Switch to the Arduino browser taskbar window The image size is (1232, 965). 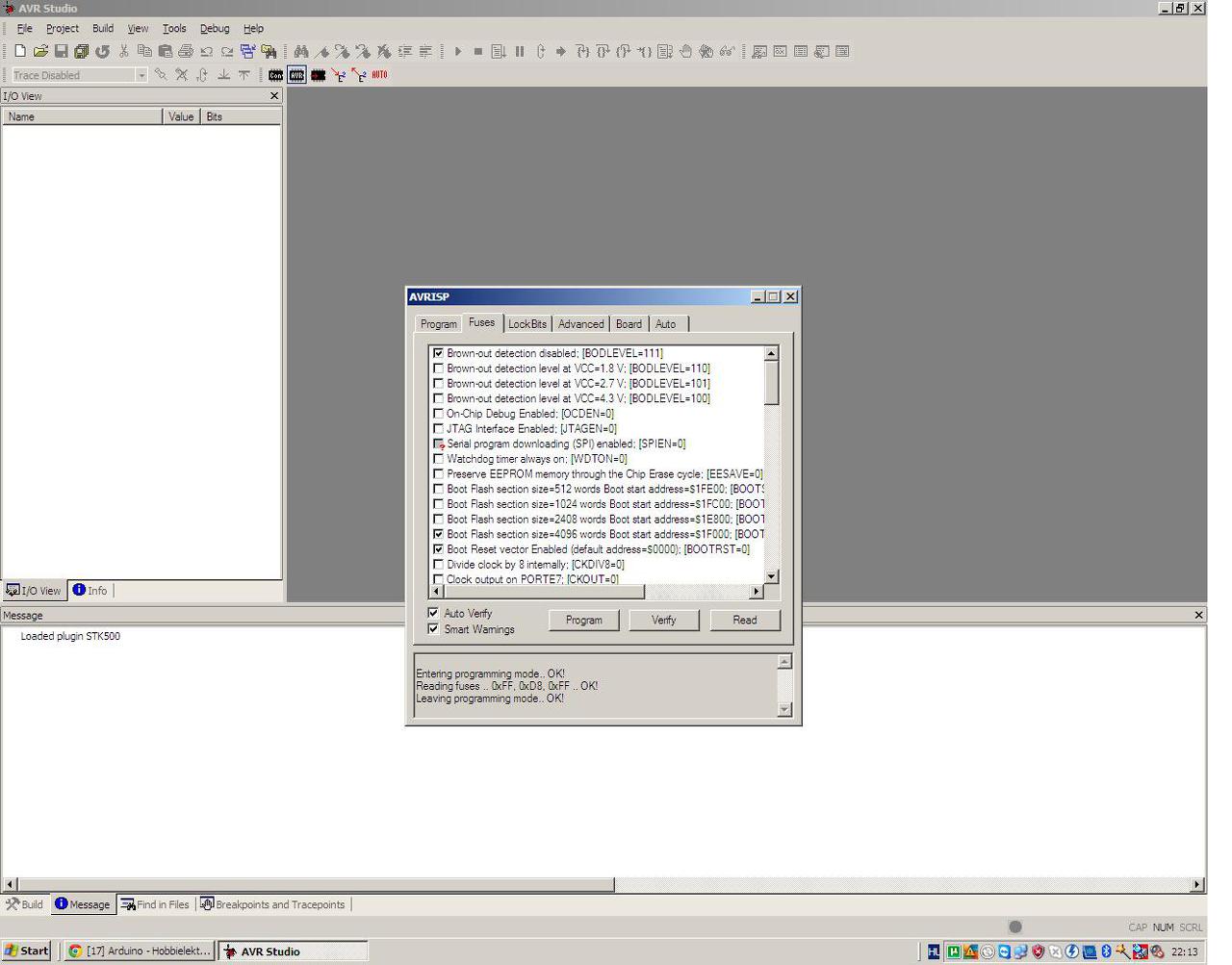pyautogui.click(x=141, y=952)
